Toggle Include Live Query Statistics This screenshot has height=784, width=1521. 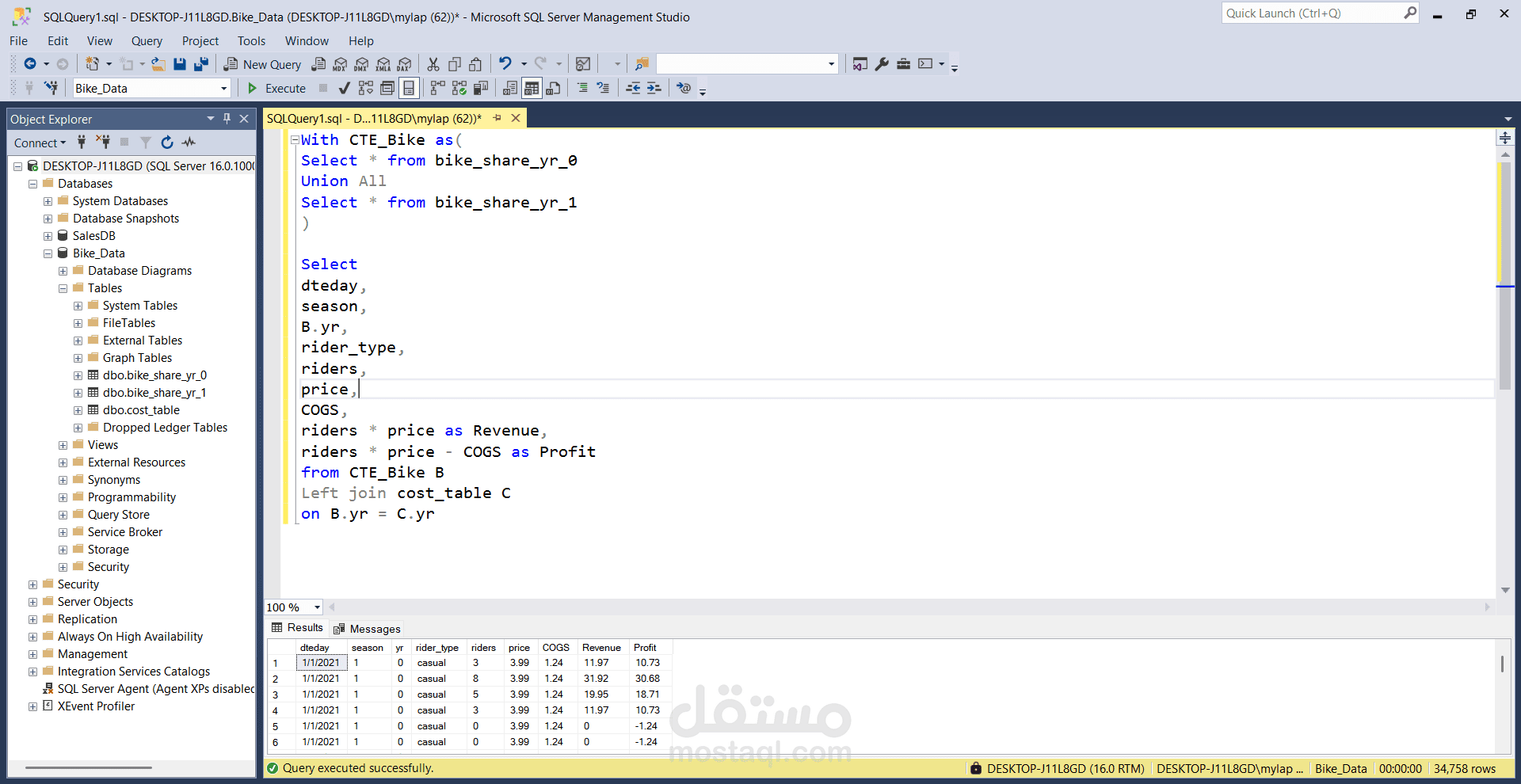[459, 88]
